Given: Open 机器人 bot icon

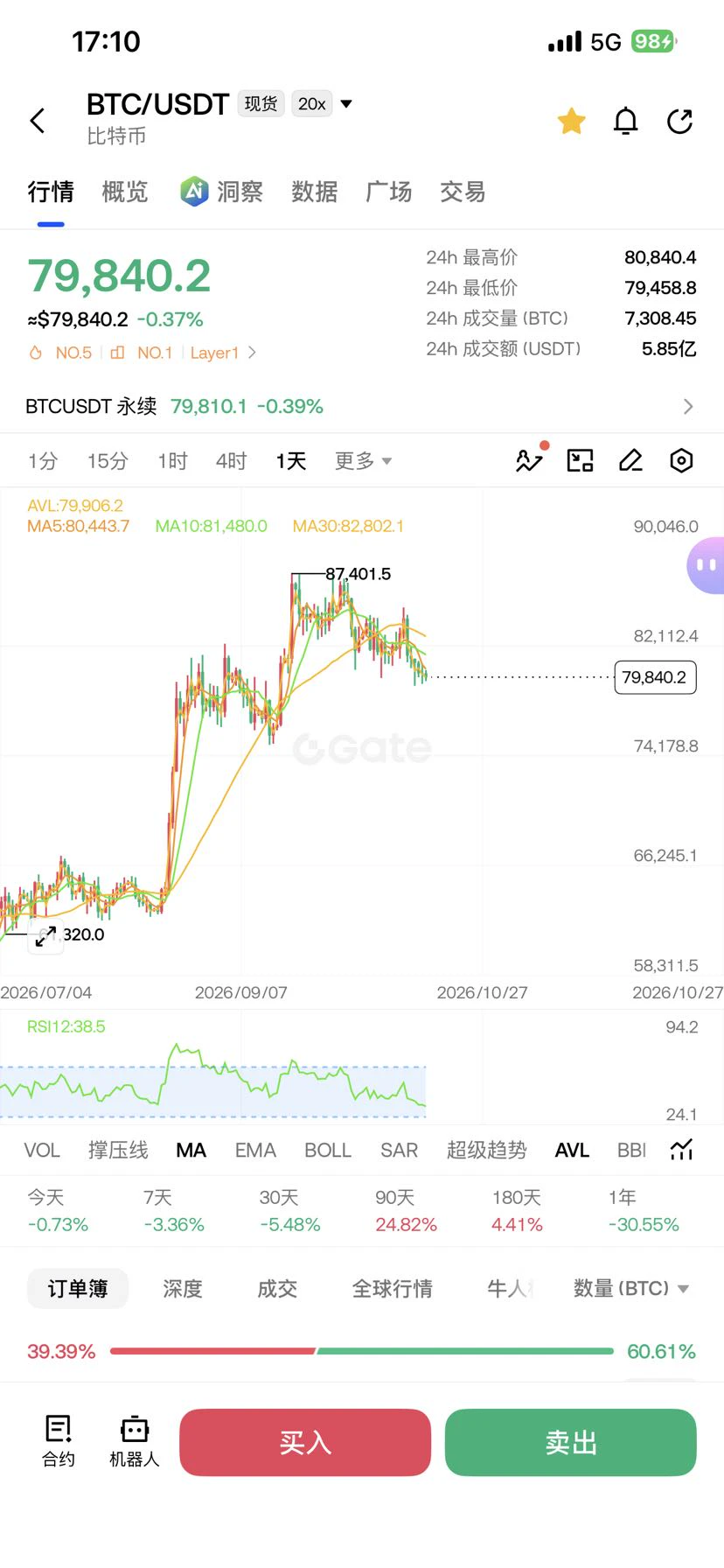Looking at the screenshot, I should click(135, 1440).
